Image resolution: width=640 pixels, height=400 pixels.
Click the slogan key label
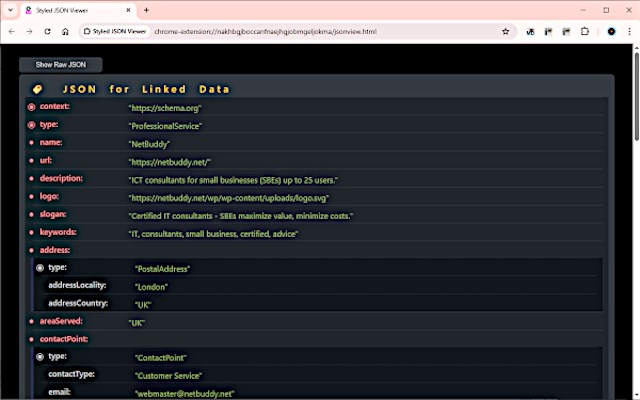coord(53,214)
